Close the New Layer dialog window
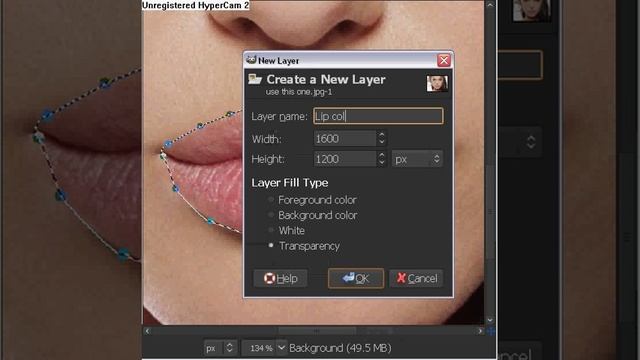This screenshot has height=360, width=640. [x=444, y=60]
